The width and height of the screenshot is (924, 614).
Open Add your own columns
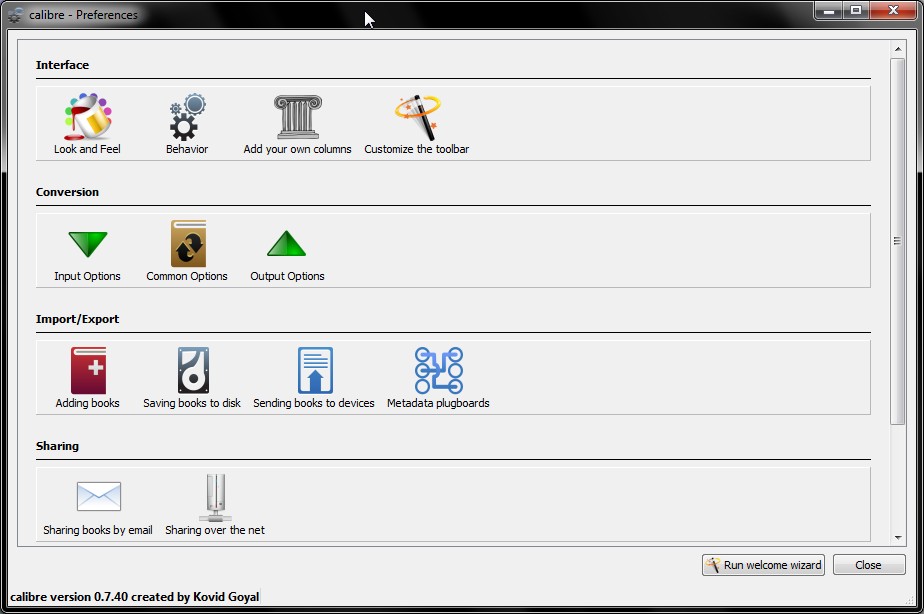click(x=297, y=124)
